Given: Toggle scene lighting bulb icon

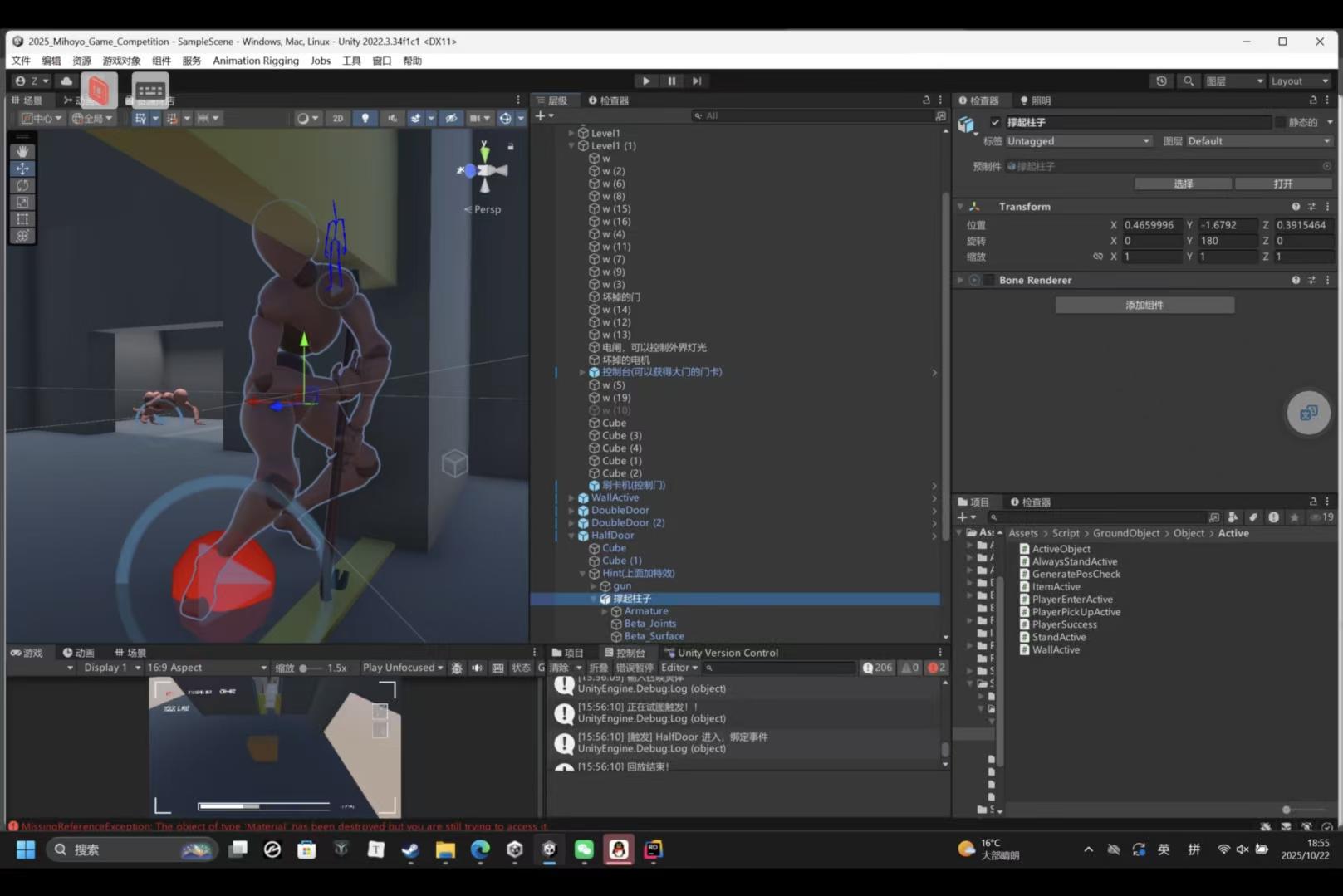Looking at the screenshot, I should [x=365, y=118].
